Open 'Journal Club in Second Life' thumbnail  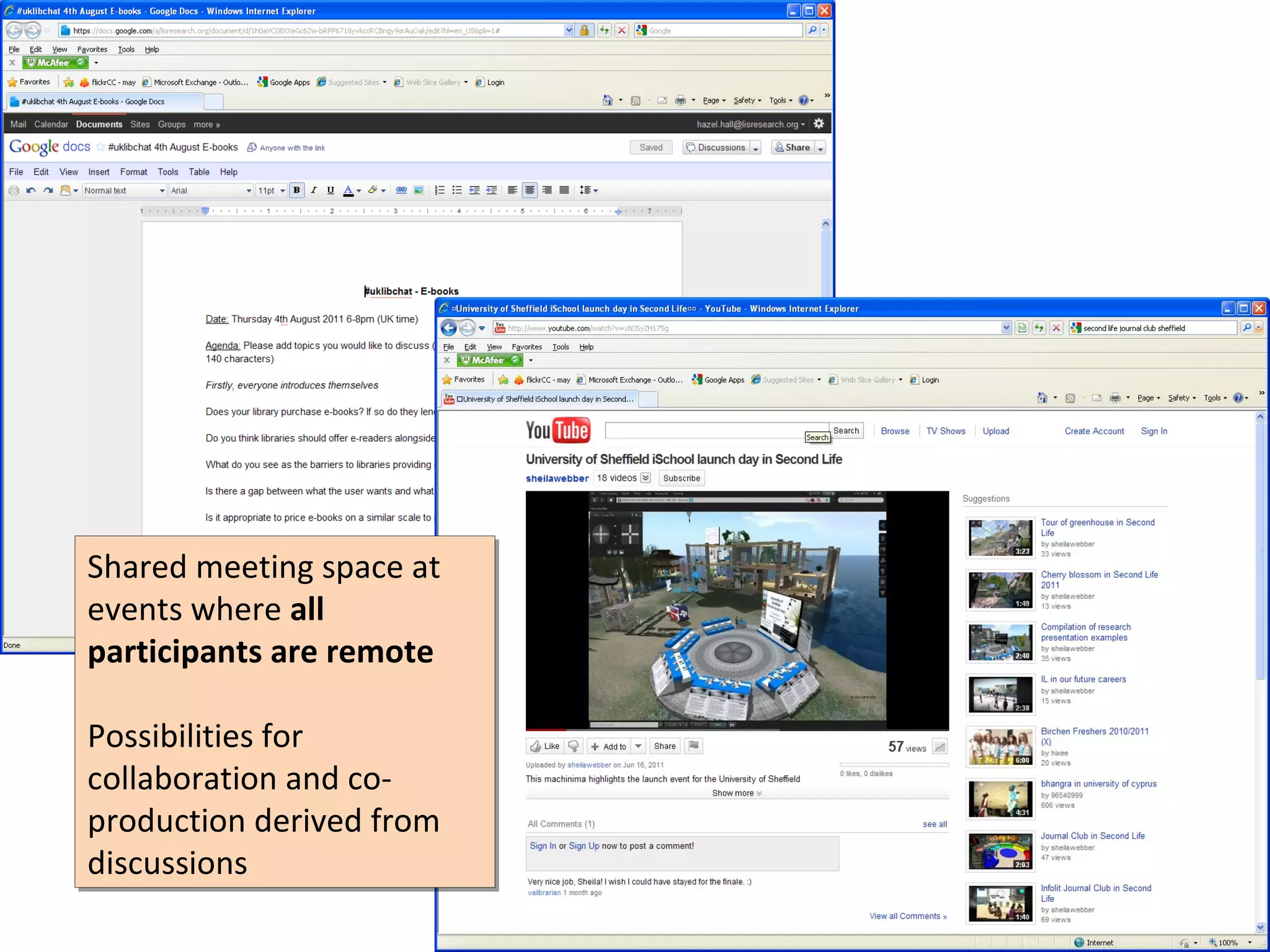pos(1000,851)
